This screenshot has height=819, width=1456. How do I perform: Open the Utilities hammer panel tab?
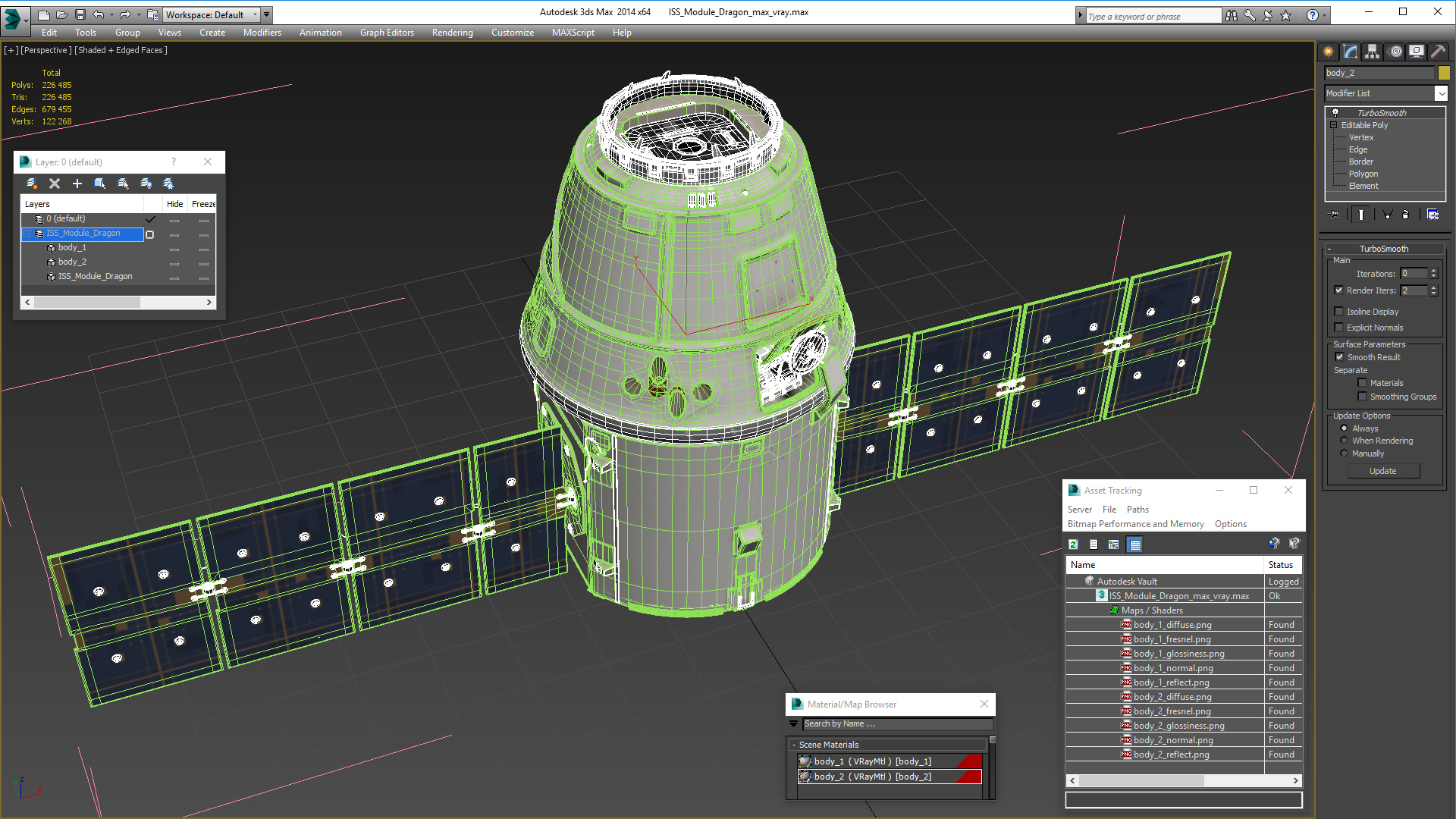[1438, 52]
